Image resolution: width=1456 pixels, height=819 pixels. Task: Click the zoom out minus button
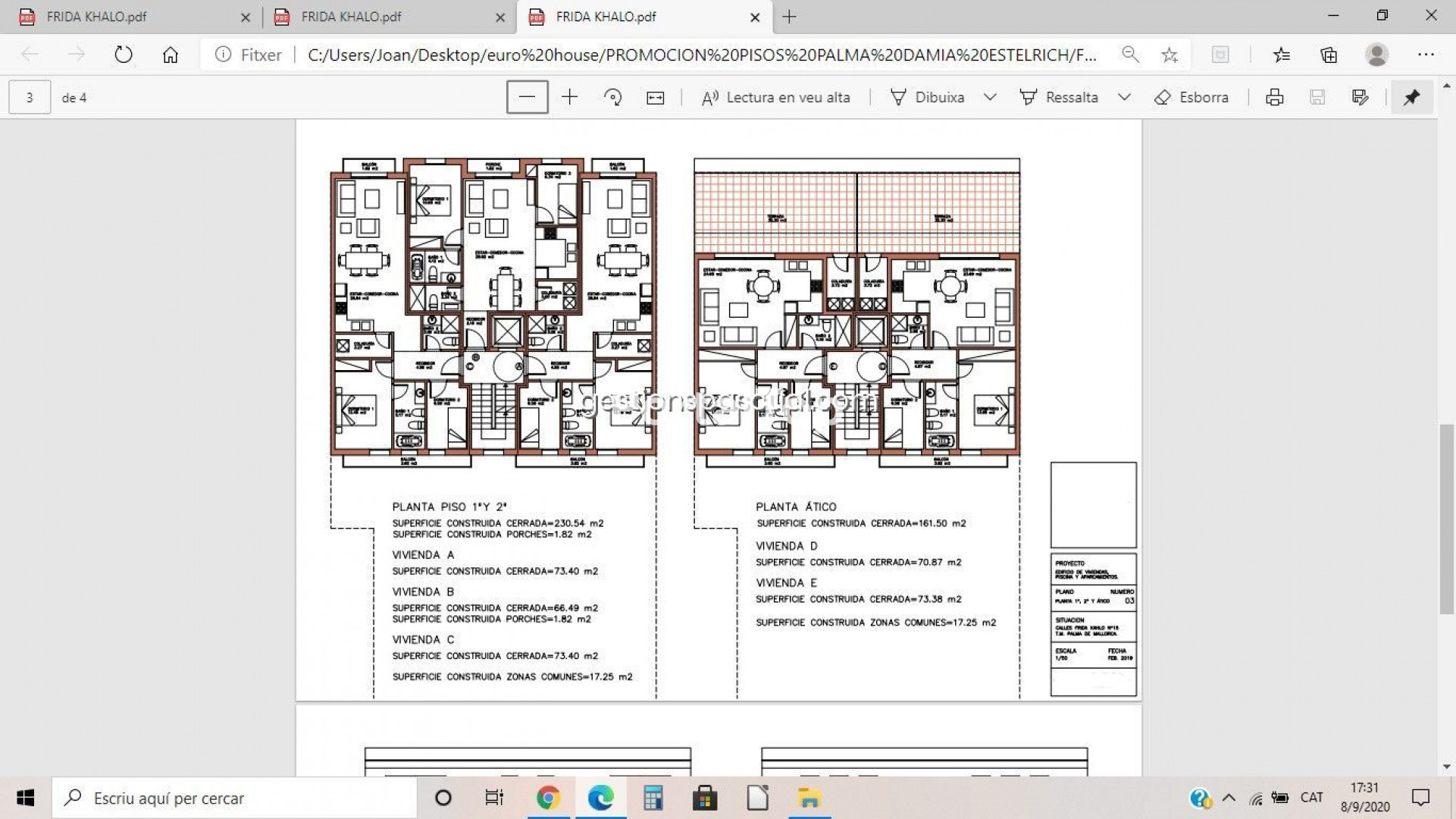(527, 97)
